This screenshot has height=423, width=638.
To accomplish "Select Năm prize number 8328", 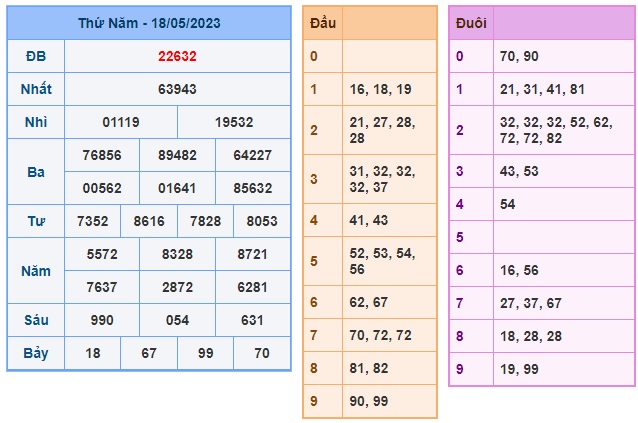I will coord(177,254).
